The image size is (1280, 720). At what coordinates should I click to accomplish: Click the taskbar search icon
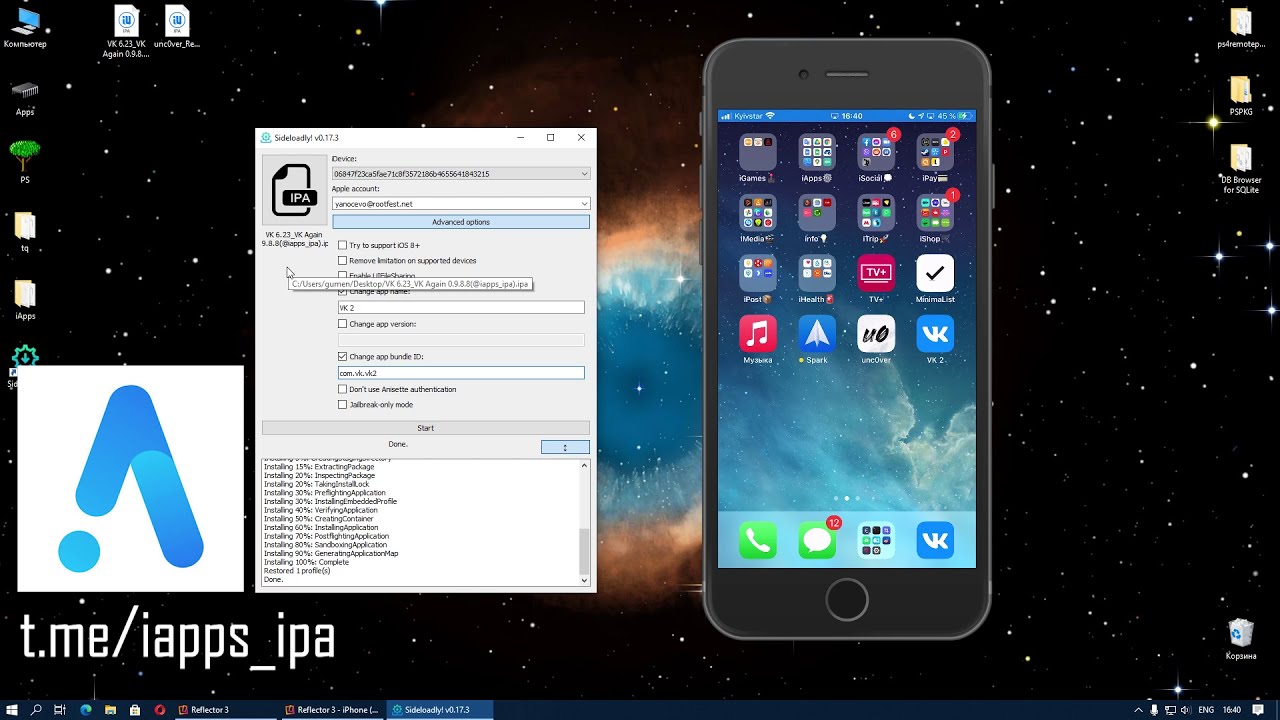(36, 710)
